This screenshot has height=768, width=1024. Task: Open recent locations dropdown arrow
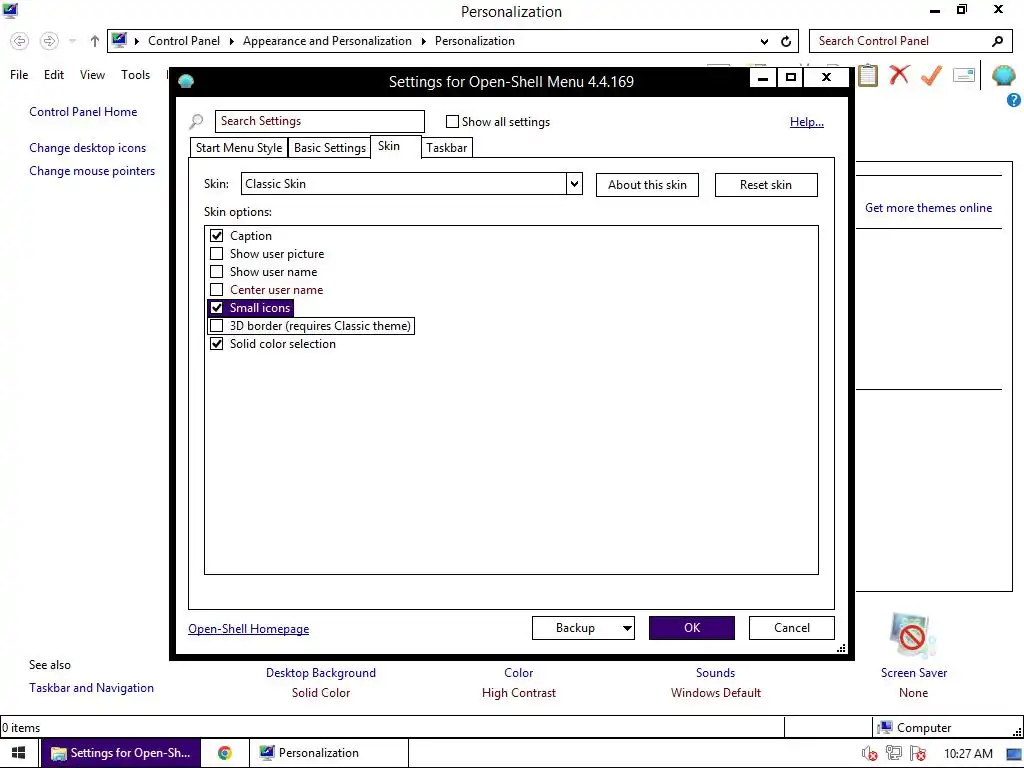pos(72,41)
